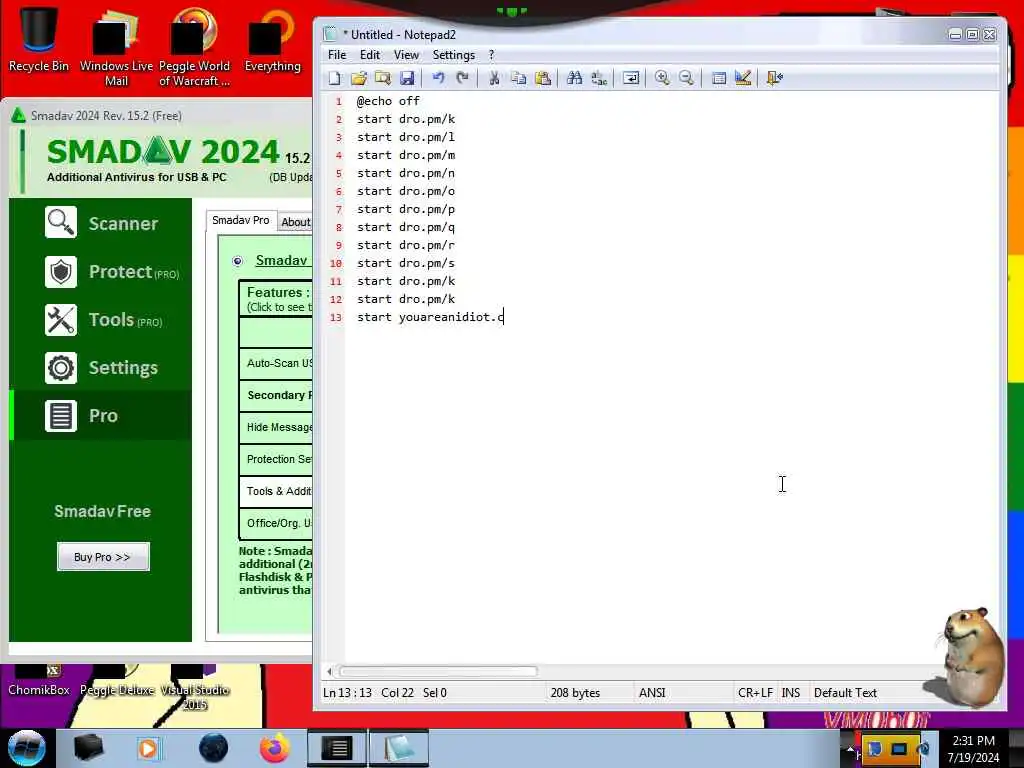The image size is (1024, 768).
Task: Open Settings section in Smadav sidebar
Action: [x=101, y=368]
